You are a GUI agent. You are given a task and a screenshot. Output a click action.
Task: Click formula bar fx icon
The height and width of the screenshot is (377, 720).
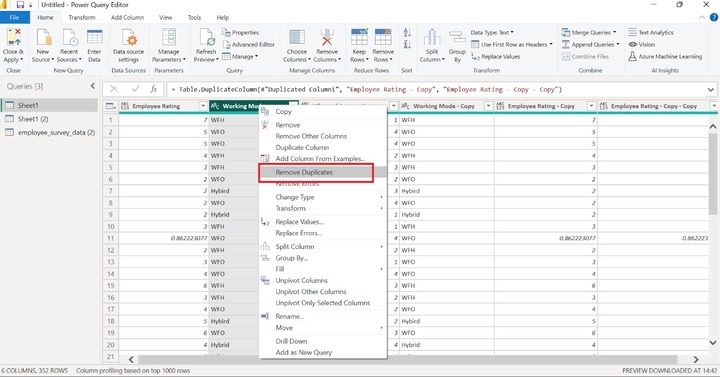coord(153,89)
